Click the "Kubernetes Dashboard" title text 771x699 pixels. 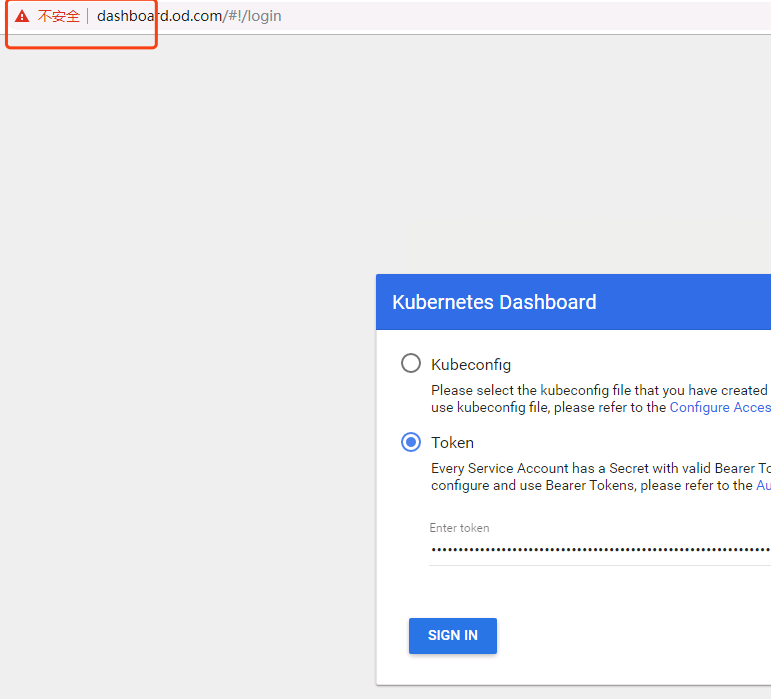494,302
